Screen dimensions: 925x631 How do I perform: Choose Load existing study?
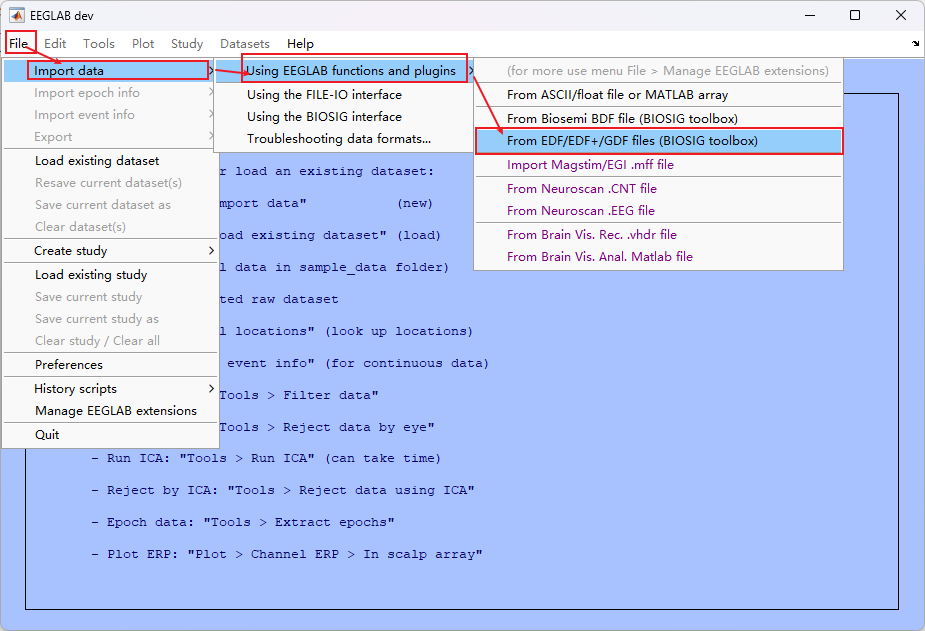tap(110, 275)
